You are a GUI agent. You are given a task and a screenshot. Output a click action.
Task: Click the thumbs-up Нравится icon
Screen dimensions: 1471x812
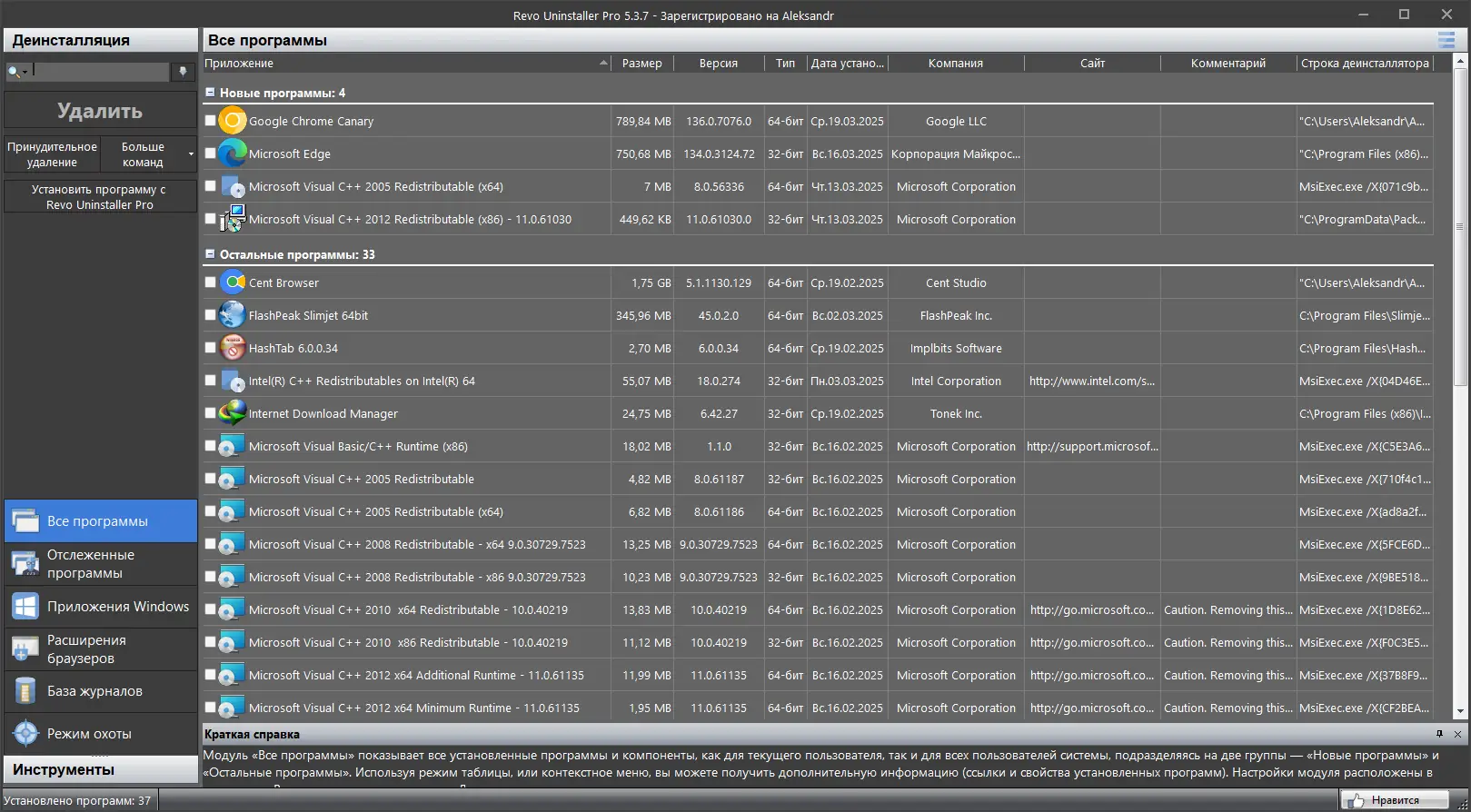coord(1357,800)
